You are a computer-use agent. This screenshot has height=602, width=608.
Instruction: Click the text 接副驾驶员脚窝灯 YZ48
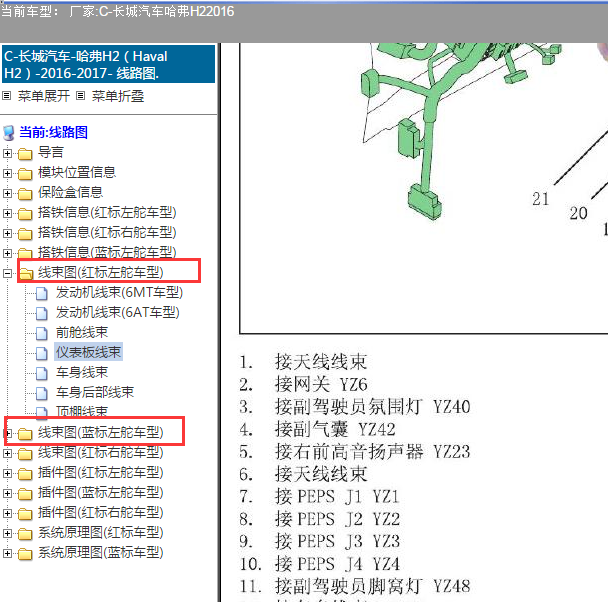point(372,586)
